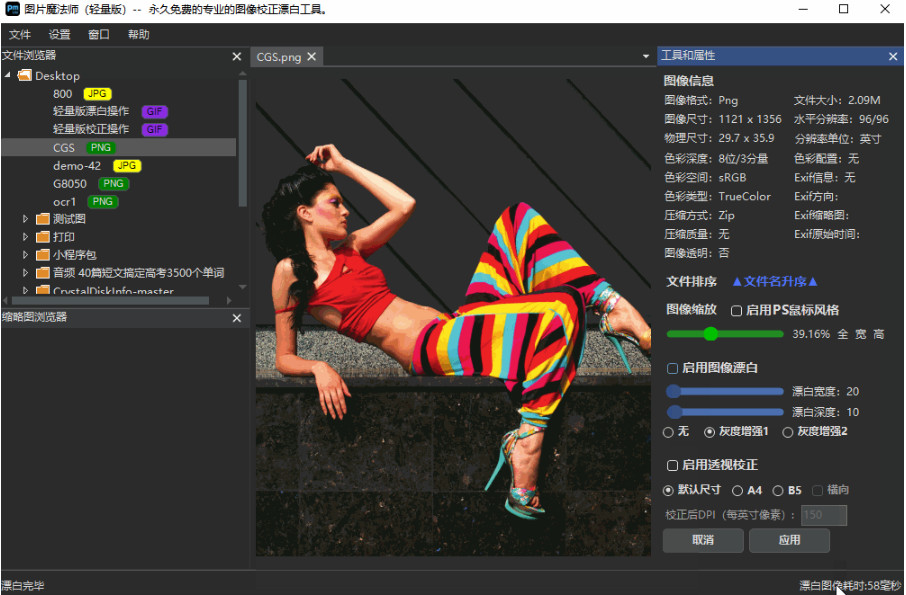Image resolution: width=906 pixels, height=595 pixels.
Task: Select the B5 size radio option
Action: pos(778,491)
